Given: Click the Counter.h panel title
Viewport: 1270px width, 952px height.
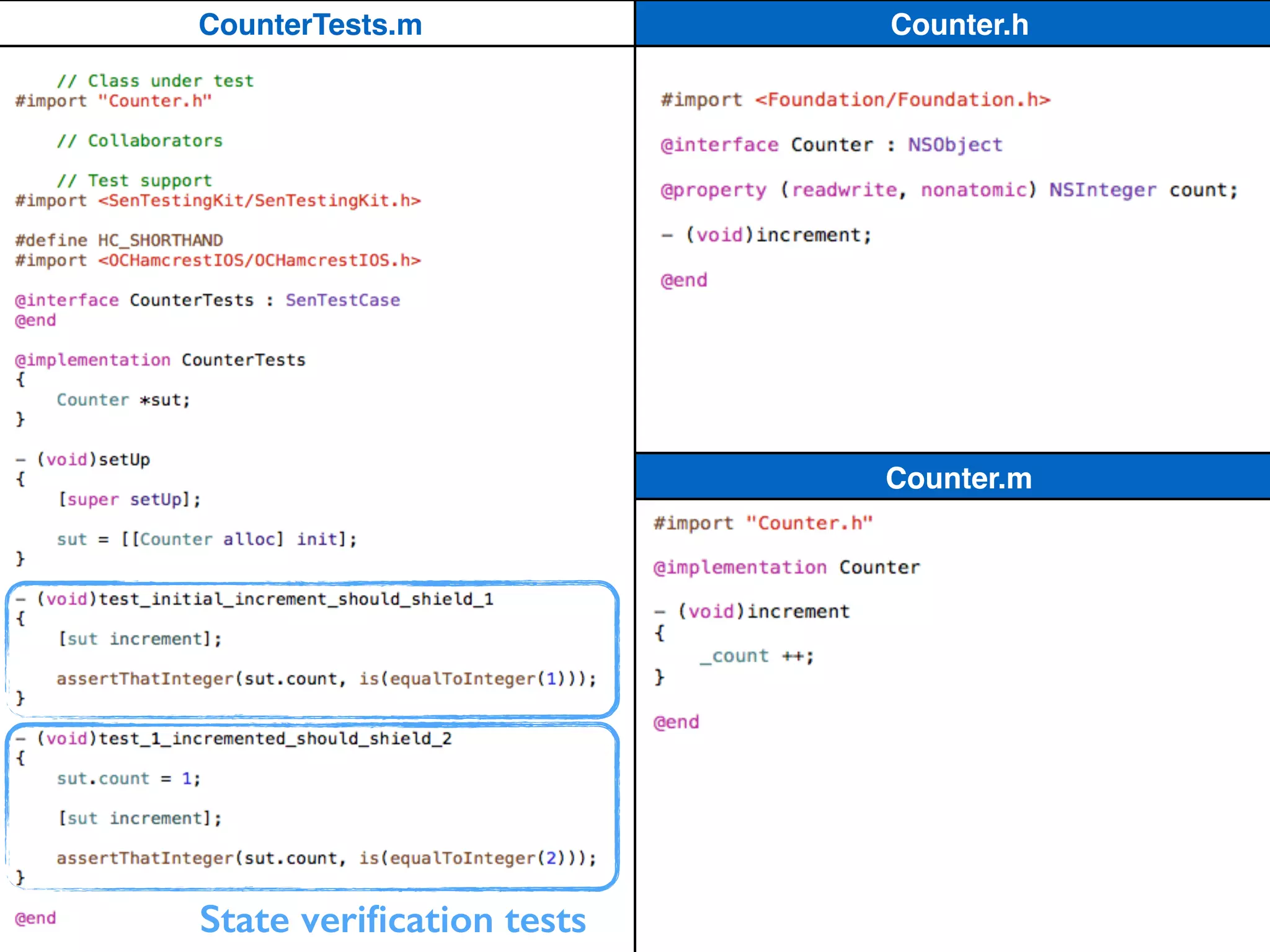Looking at the screenshot, I should click(x=959, y=25).
